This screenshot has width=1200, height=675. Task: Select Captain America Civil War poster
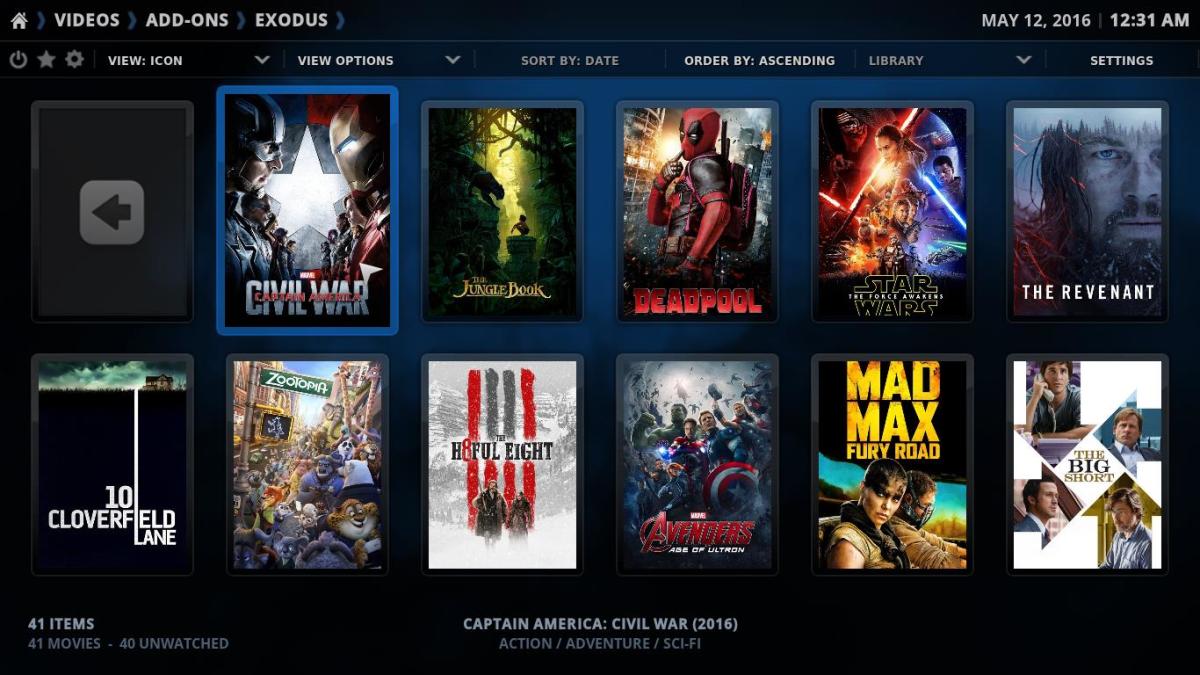click(307, 210)
